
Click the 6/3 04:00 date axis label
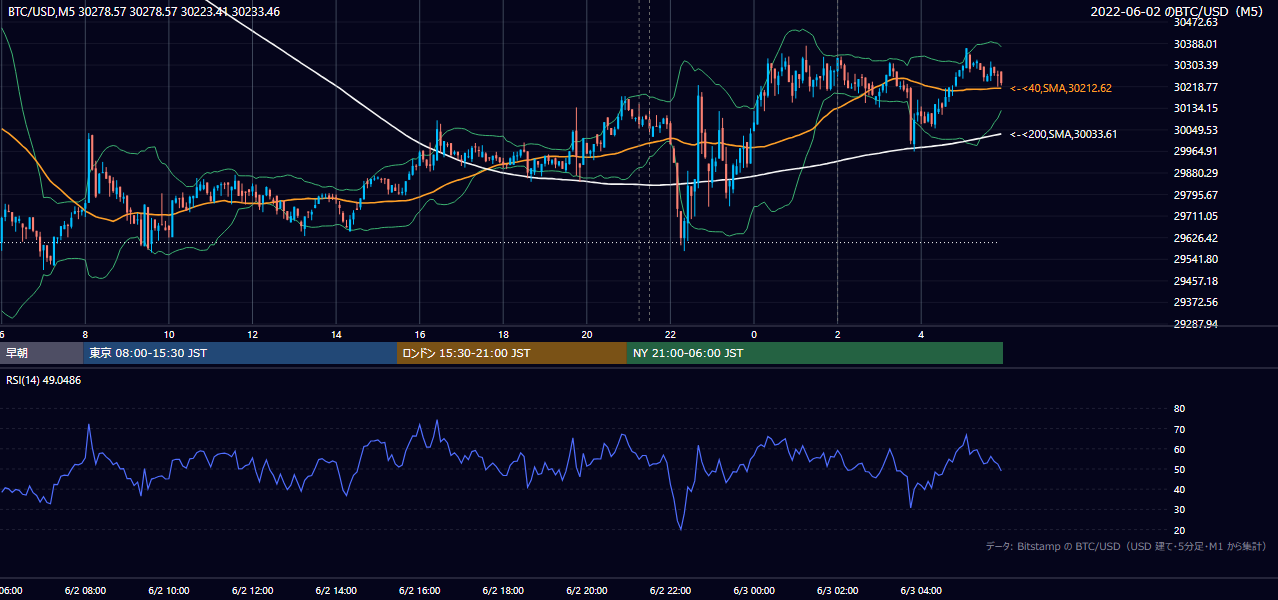coord(921,591)
